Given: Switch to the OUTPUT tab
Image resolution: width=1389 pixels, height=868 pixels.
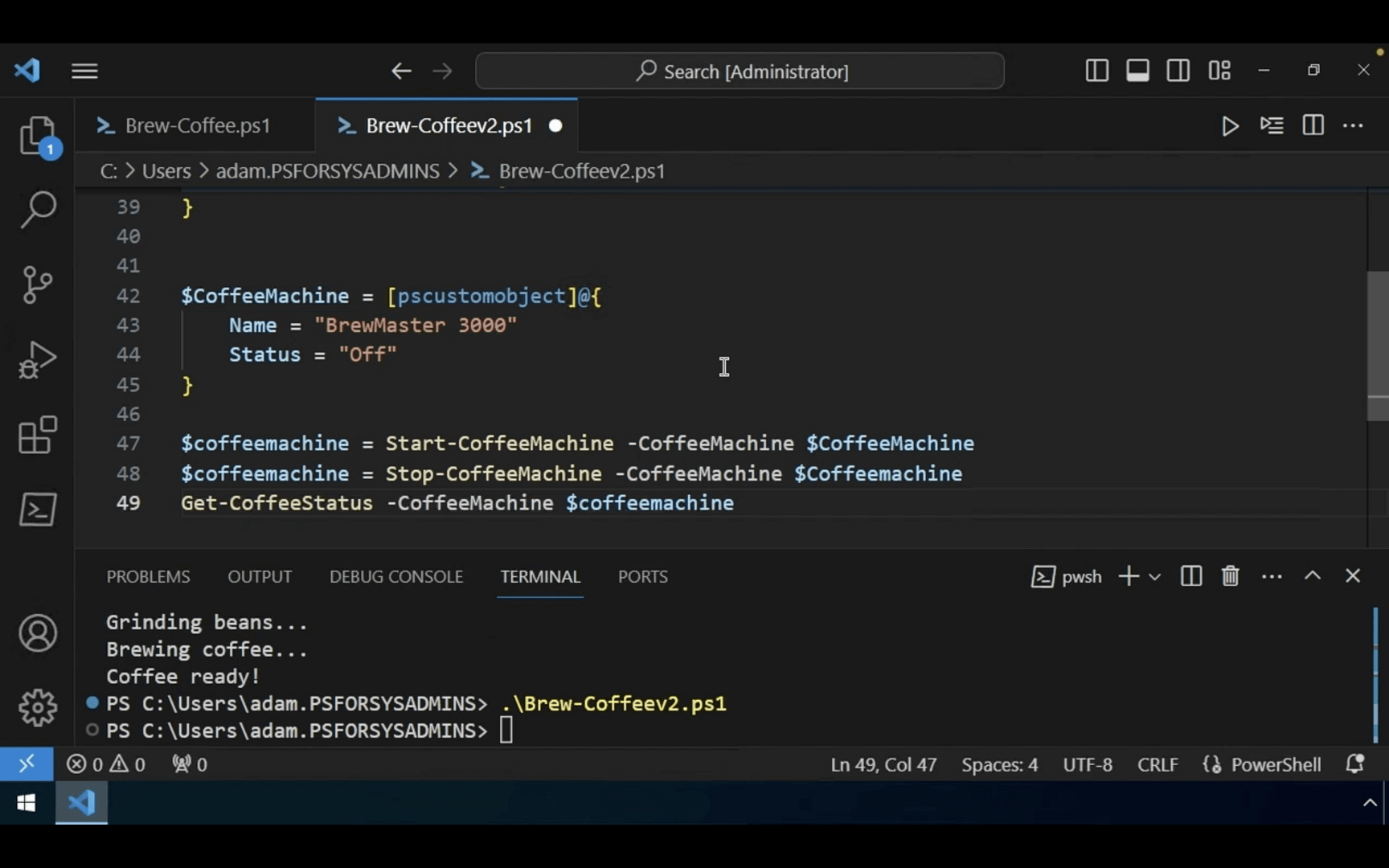Looking at the screenshot, I should (260, 577).
